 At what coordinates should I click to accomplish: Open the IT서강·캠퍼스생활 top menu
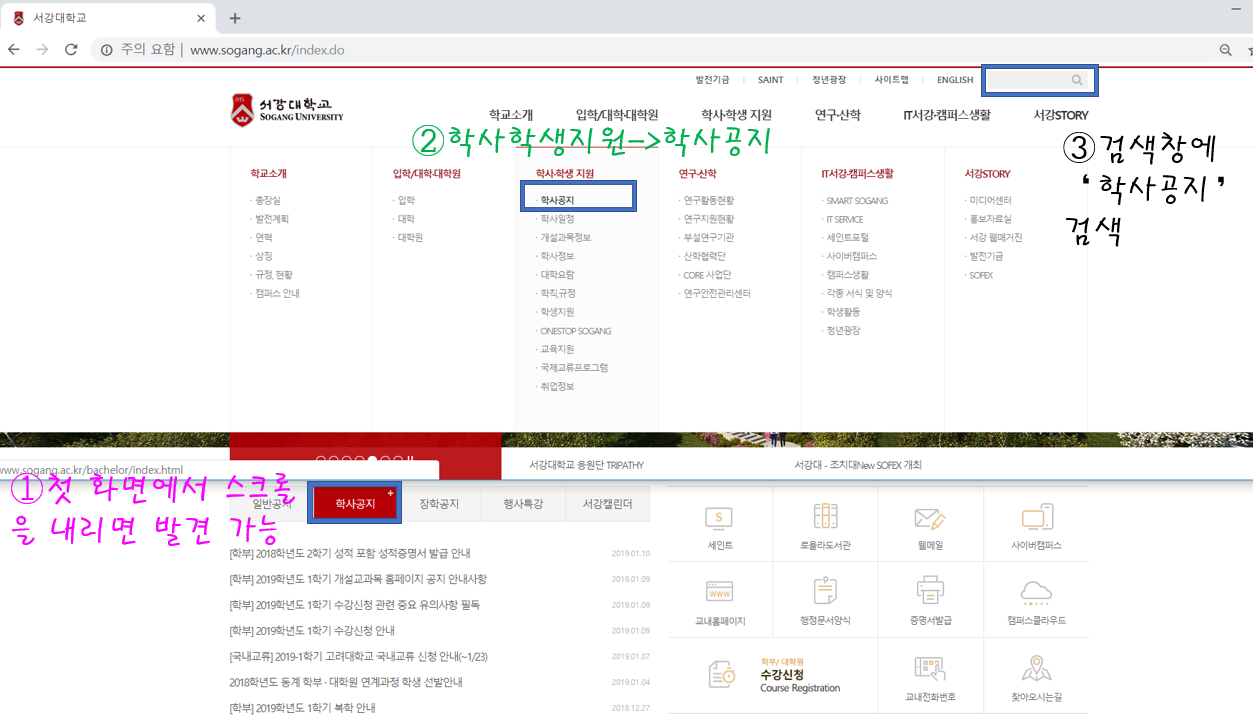point(946,115)
